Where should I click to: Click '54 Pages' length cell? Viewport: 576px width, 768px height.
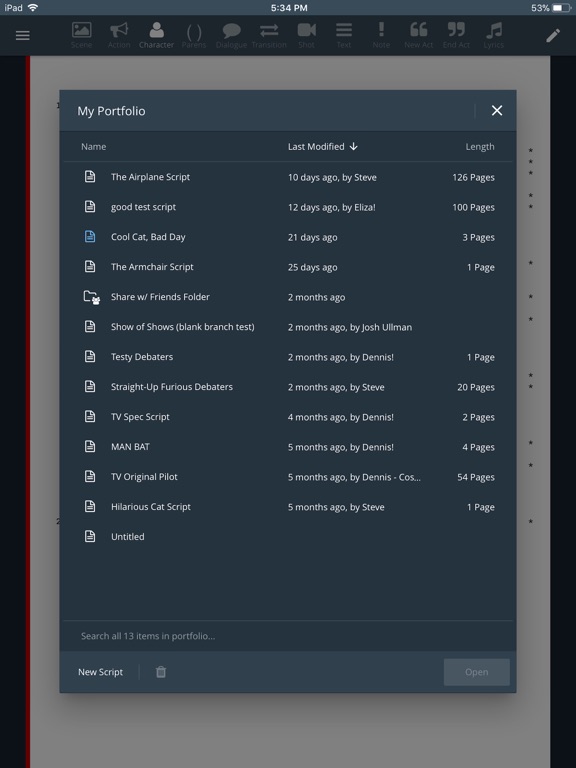(x=476, y=477)
